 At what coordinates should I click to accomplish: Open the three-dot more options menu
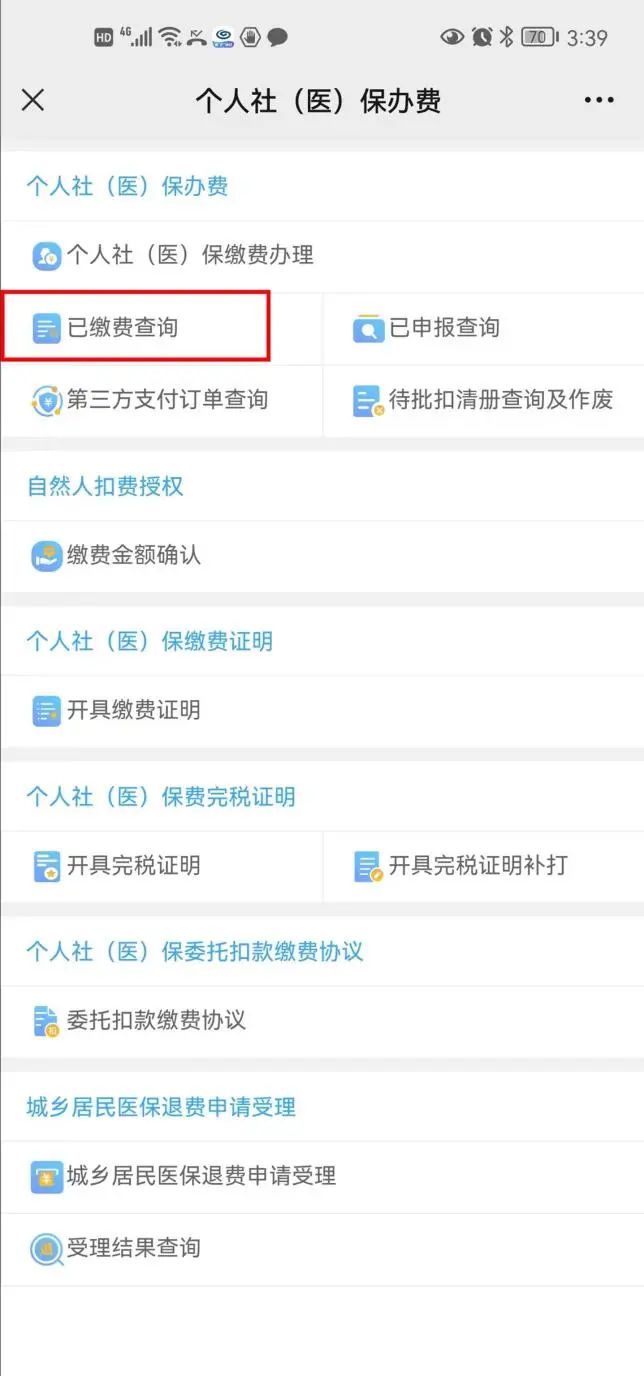[x=599, y=100]
